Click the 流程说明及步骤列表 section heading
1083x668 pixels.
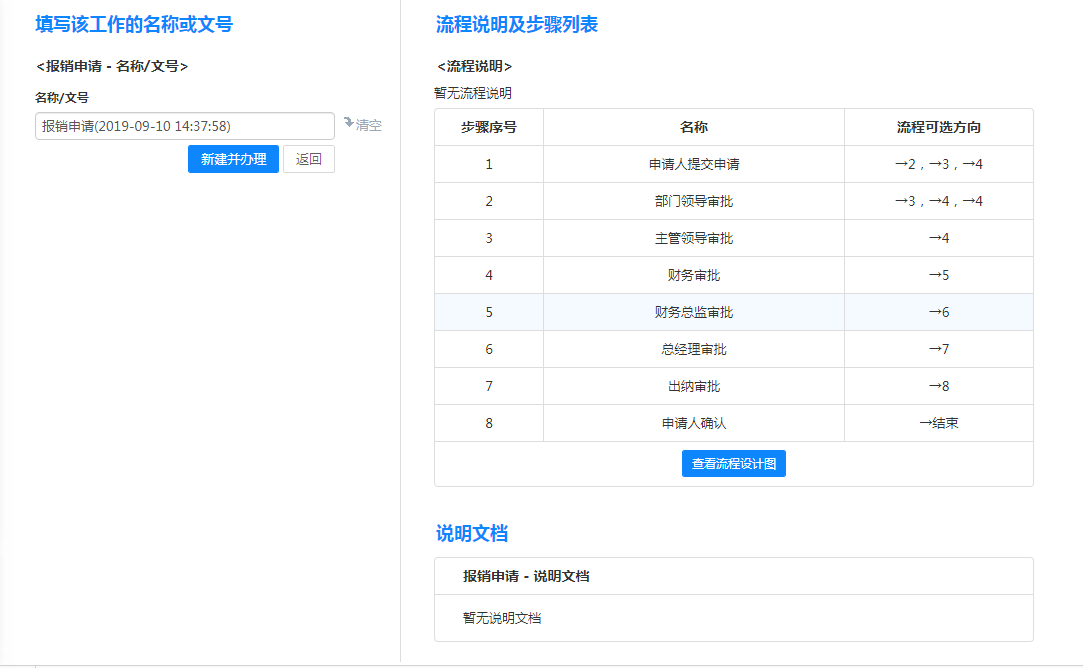(x=517, y=25)
